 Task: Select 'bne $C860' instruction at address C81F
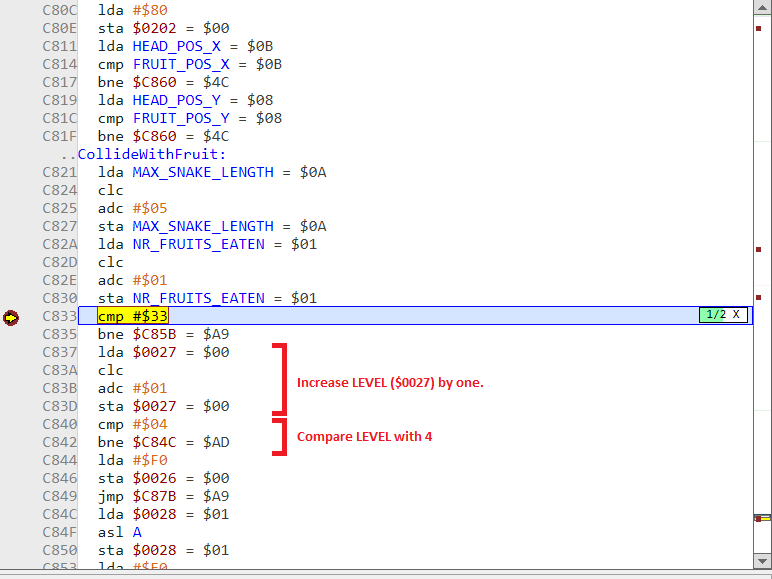[137, 136]
